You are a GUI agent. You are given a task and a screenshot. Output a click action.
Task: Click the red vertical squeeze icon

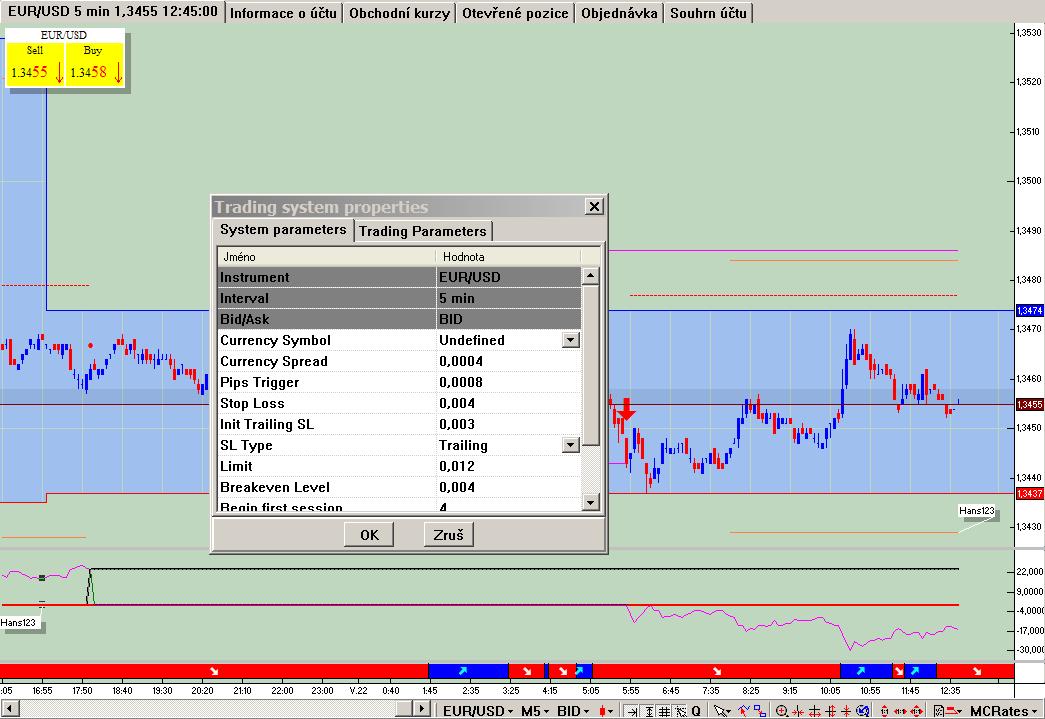coord(846,711)
